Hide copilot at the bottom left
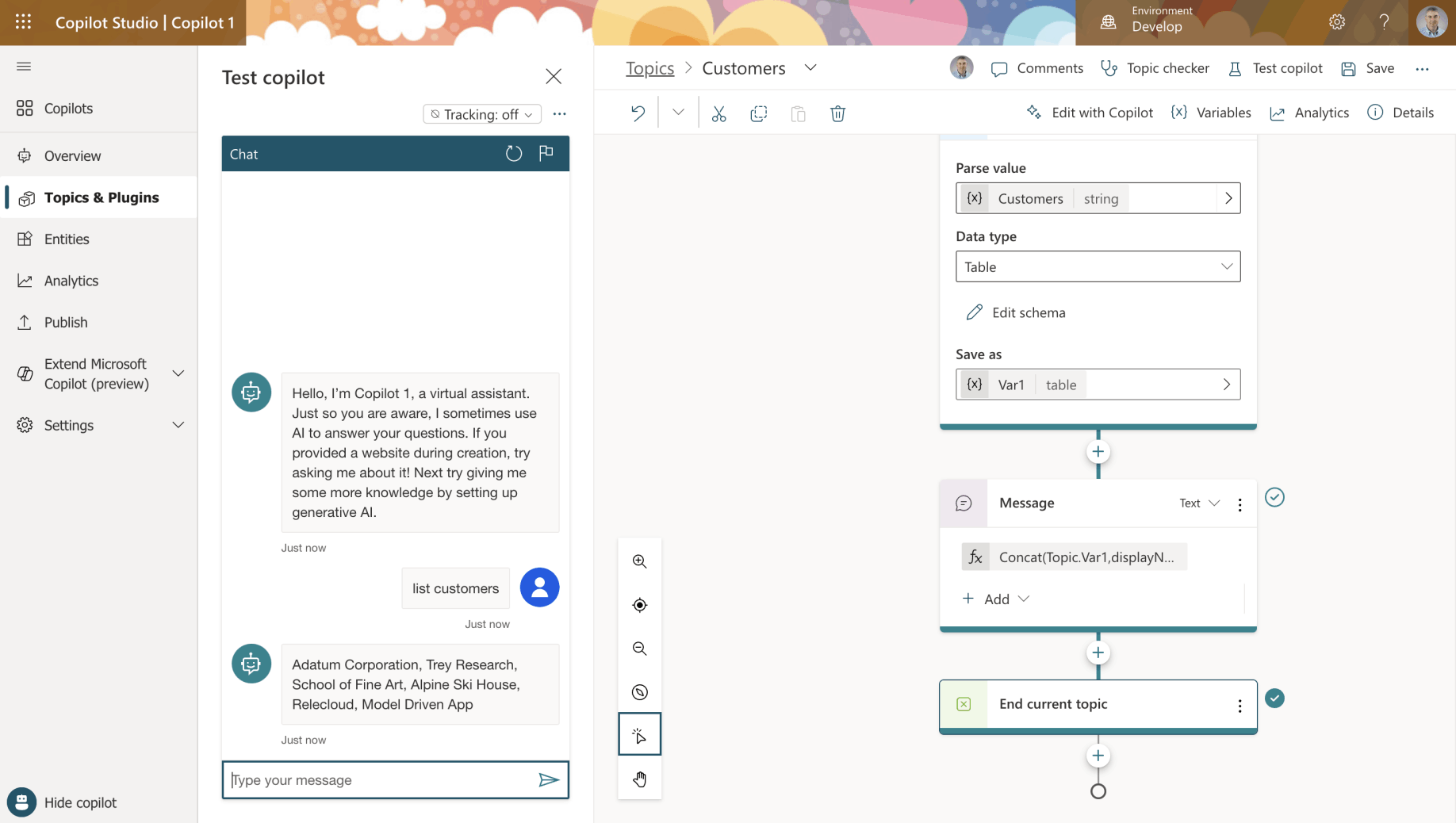1456x823 pixels. (x=63, y=802)
